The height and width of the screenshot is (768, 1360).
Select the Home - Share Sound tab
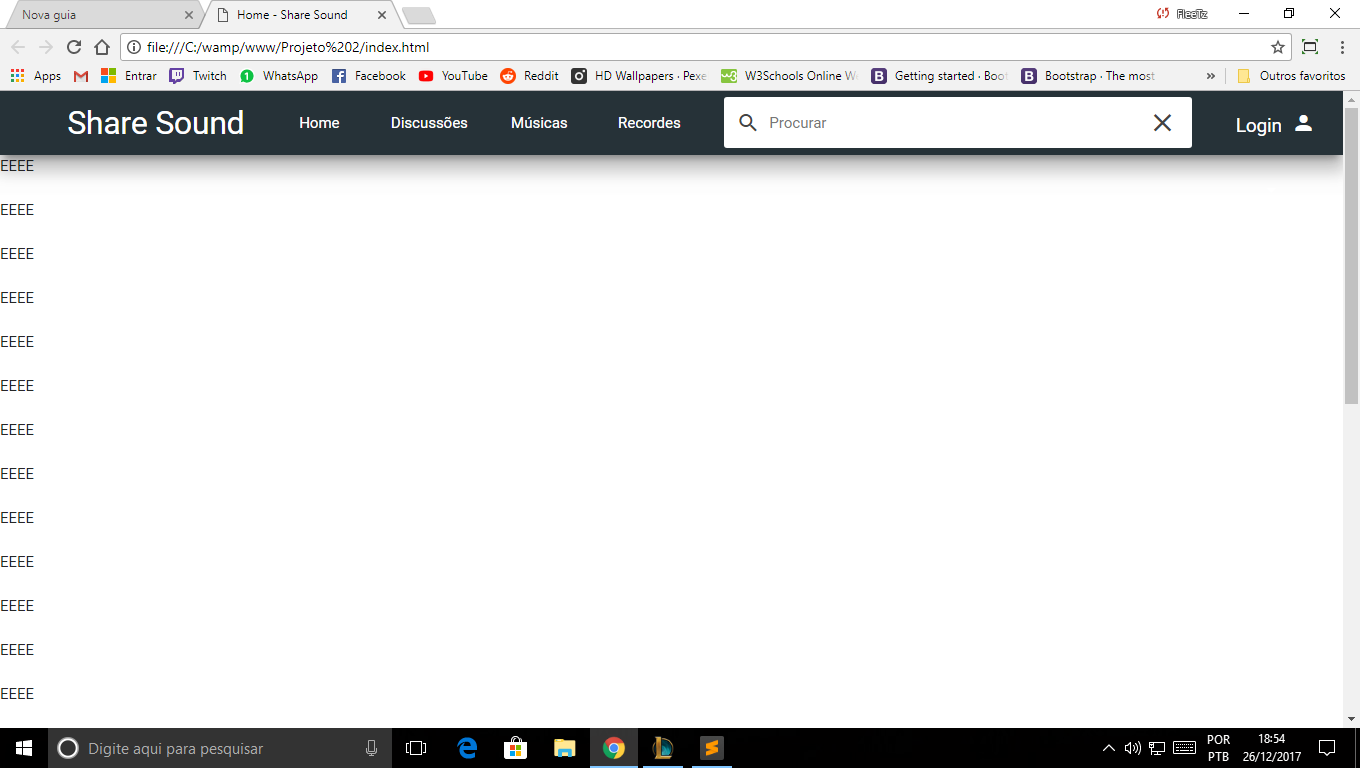click(300, 15)
